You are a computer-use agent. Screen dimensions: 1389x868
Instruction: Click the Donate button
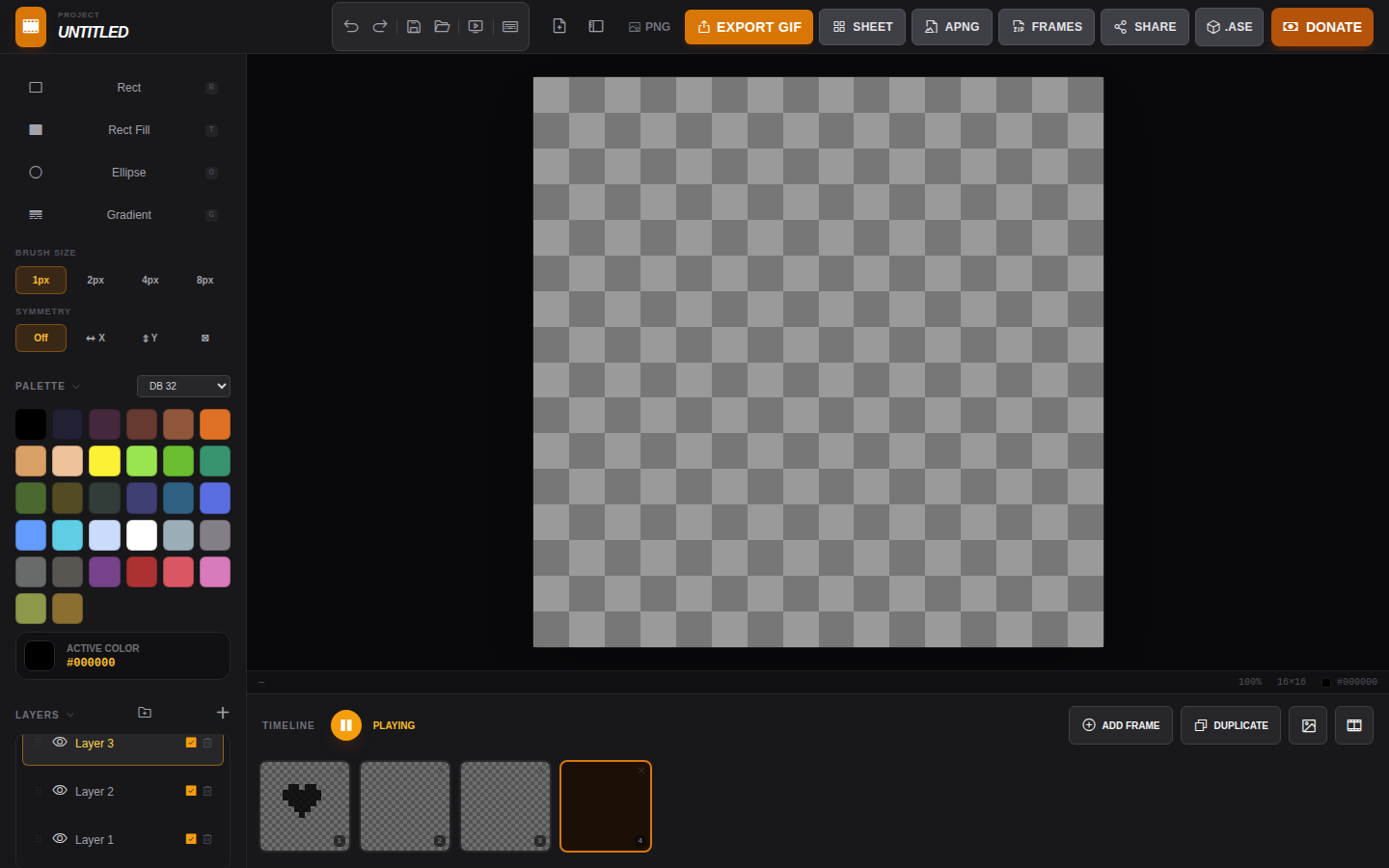coord(1322,27)
